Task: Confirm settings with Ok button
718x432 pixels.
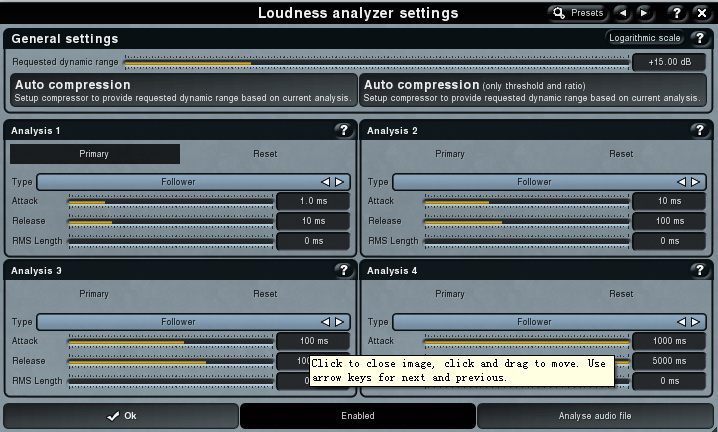Action: click(x=121, y=416)
